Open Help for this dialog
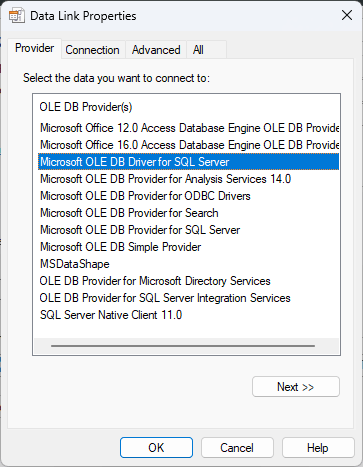The height and width of the screenshot is (467, 363). point(318,448)
